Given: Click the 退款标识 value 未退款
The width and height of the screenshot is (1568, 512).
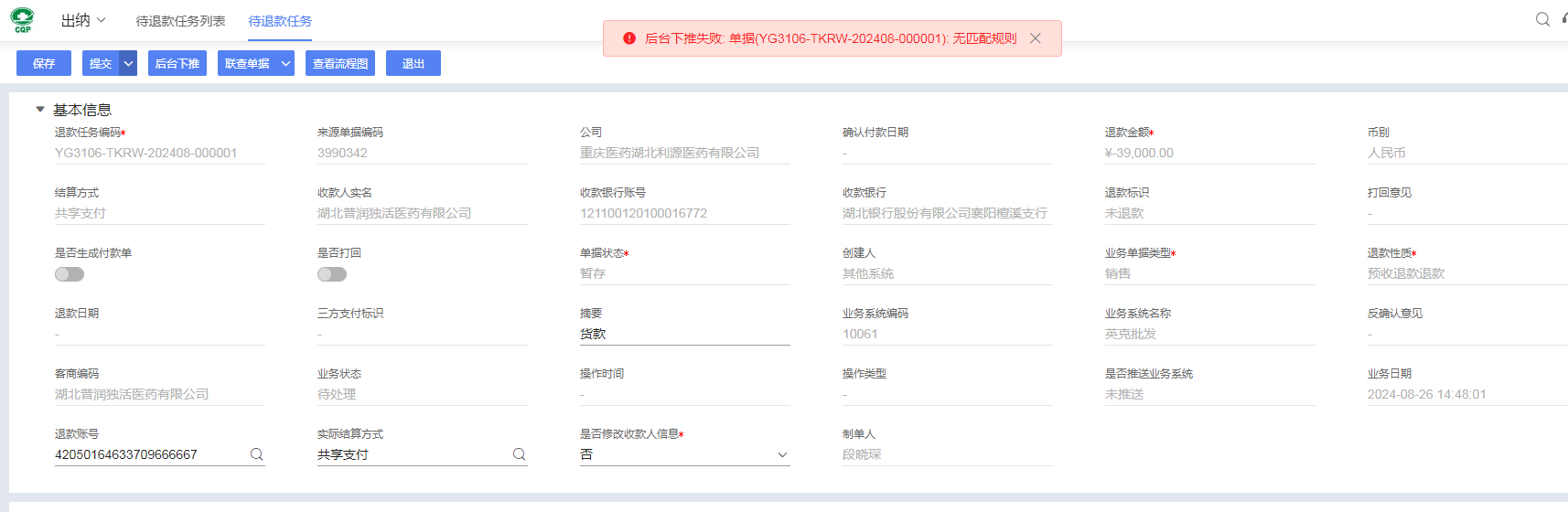Looking at the screenshot, I should 1124,213.
